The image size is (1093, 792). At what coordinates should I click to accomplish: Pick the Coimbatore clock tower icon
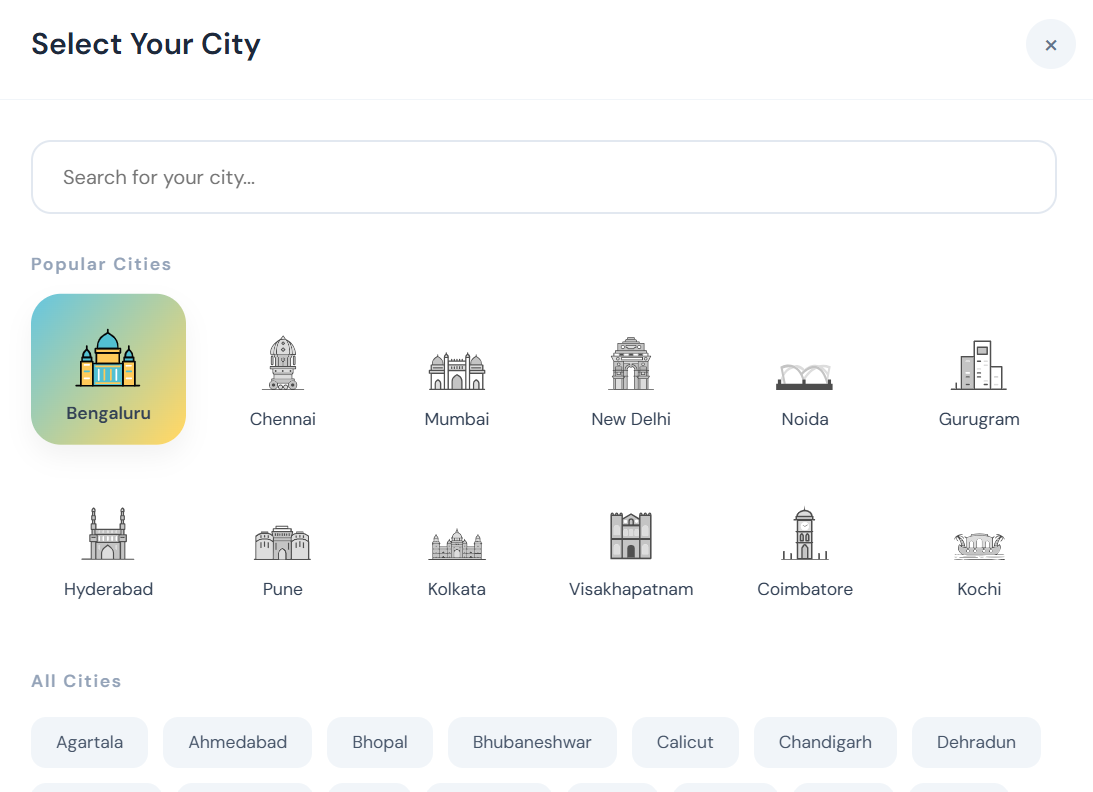805,534
